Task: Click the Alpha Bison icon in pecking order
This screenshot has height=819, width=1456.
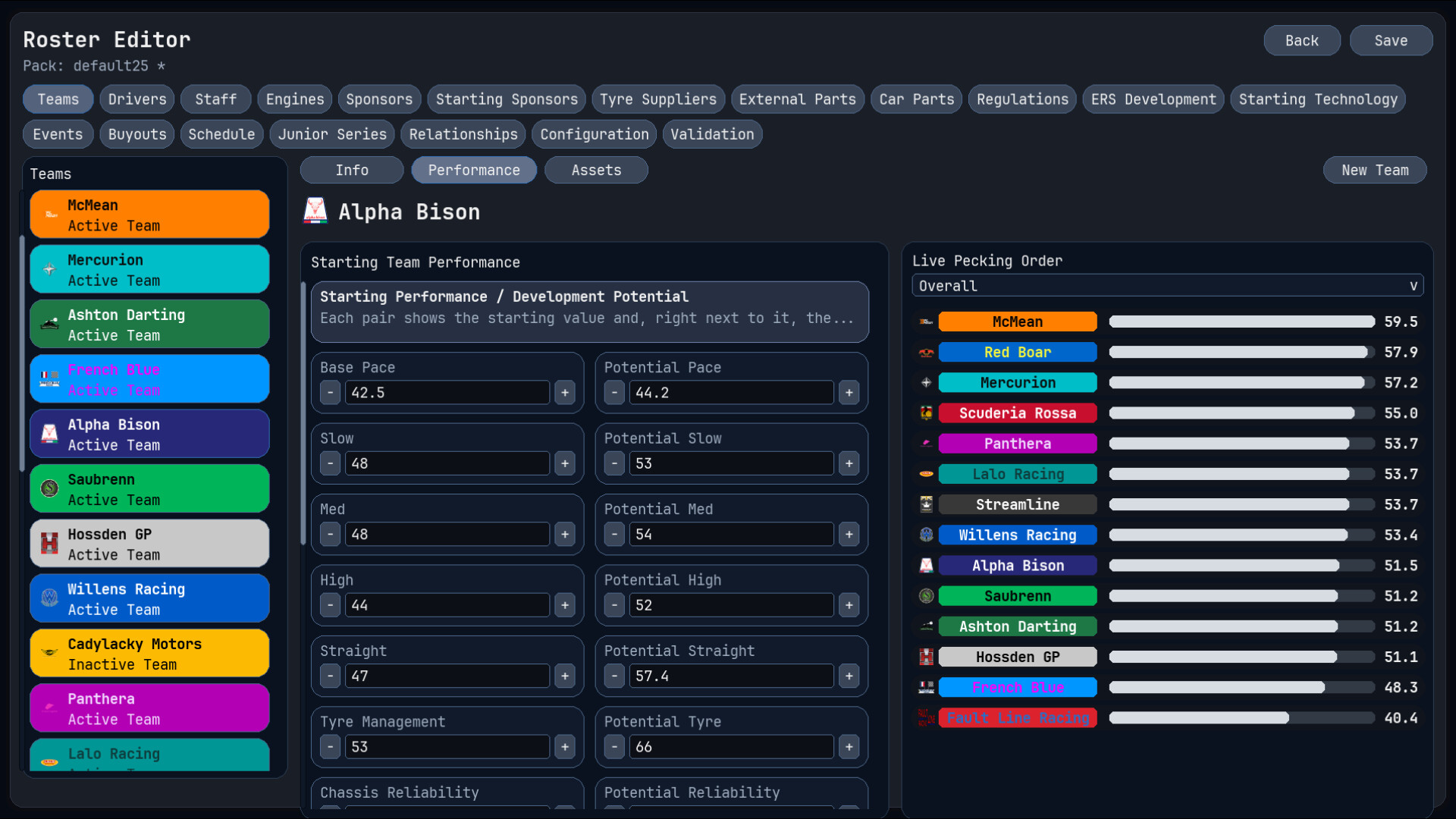Action: [x=926, y=565]
